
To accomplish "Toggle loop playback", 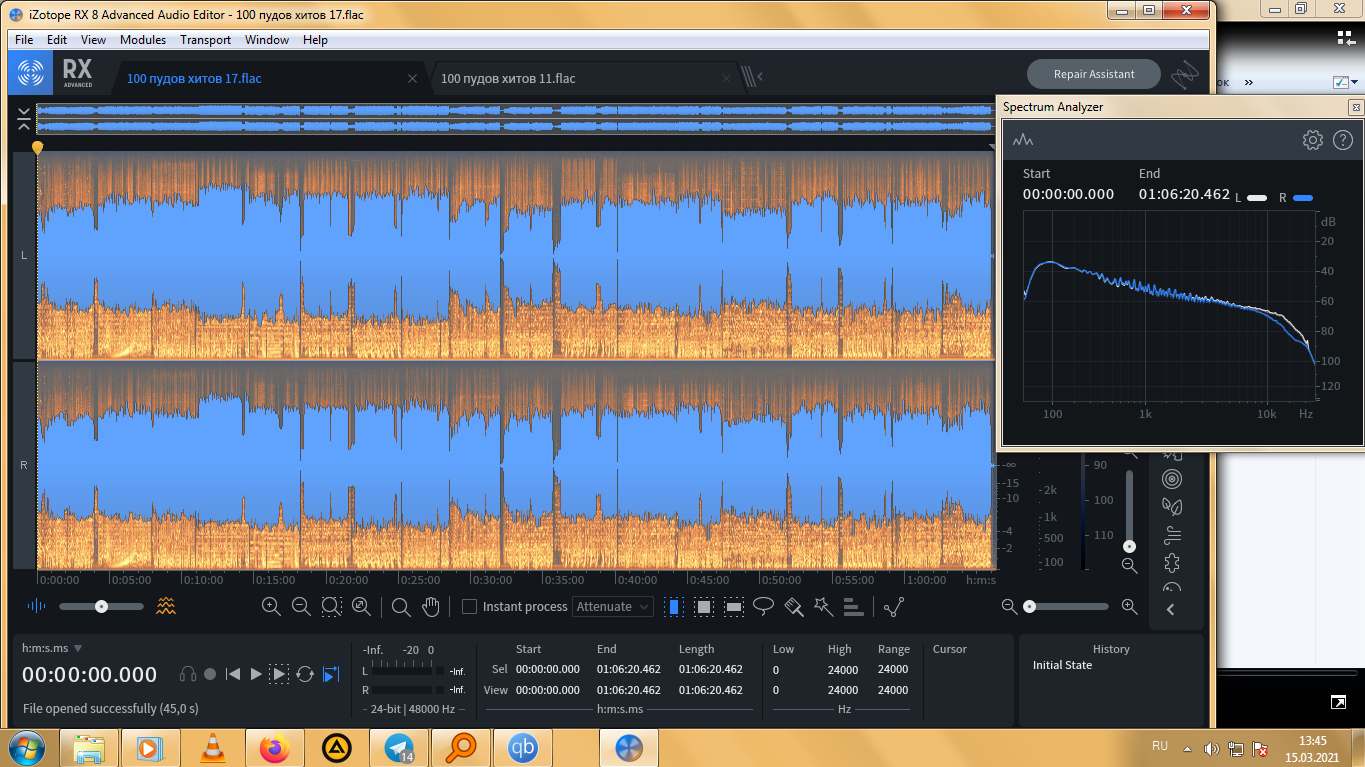I will pos(305,674).
